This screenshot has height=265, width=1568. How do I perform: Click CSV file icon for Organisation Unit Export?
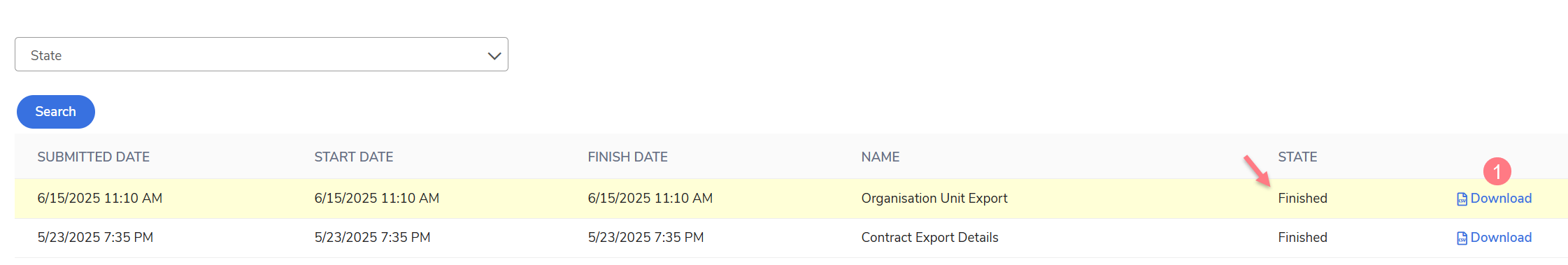1462,199
